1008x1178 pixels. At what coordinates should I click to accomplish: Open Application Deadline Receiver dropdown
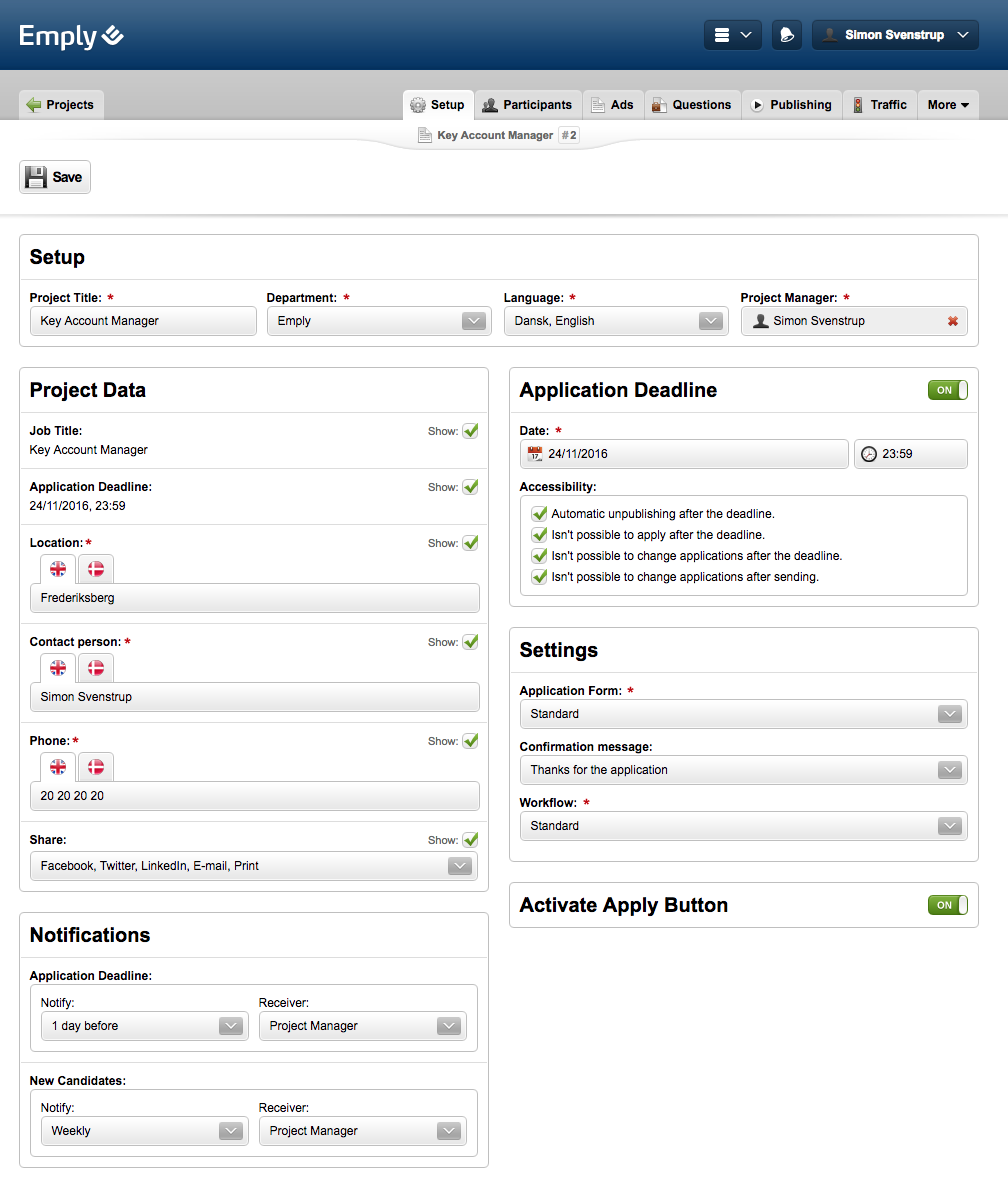click(363, 1026)
